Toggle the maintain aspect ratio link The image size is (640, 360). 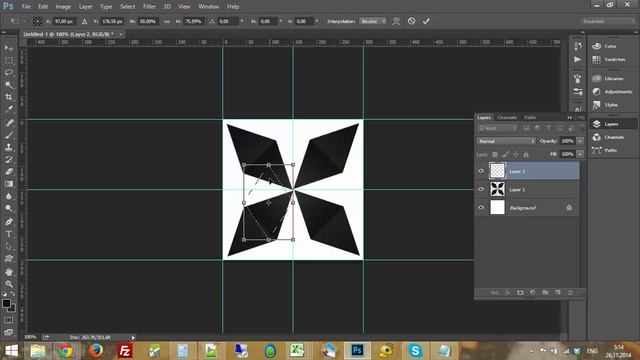pos(167,21)
